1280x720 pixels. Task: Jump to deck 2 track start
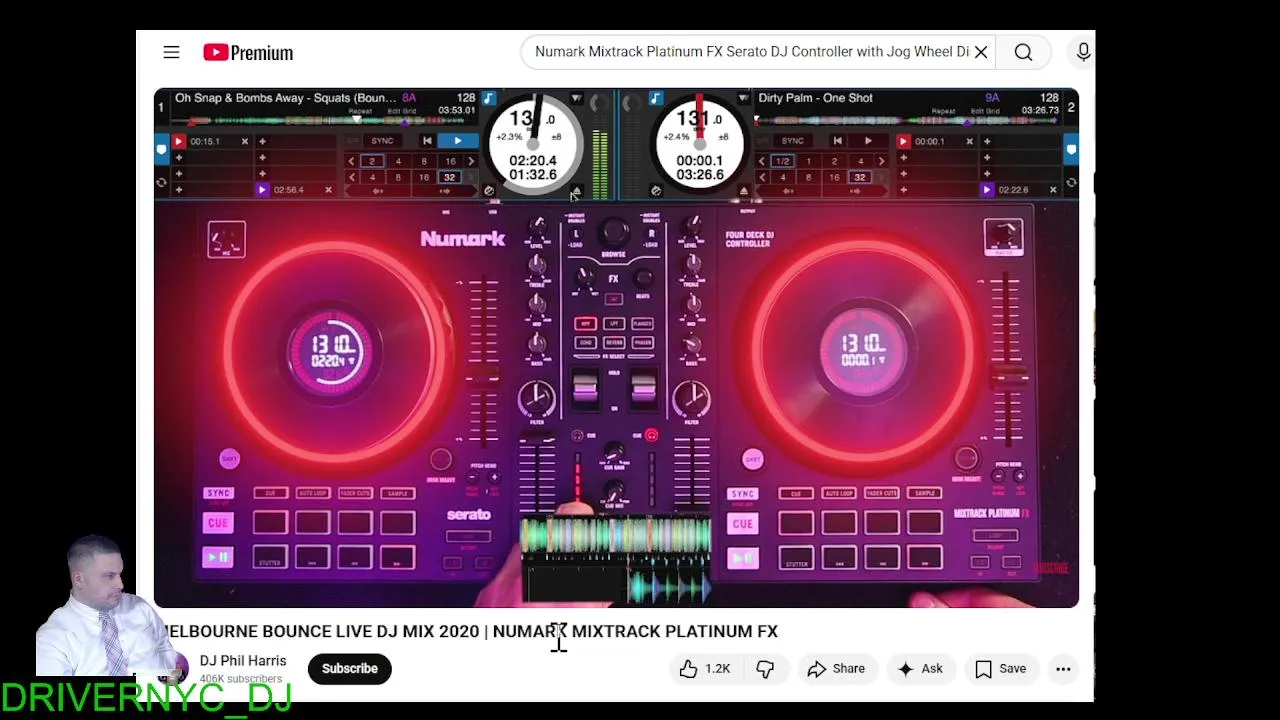click(837, 141)
